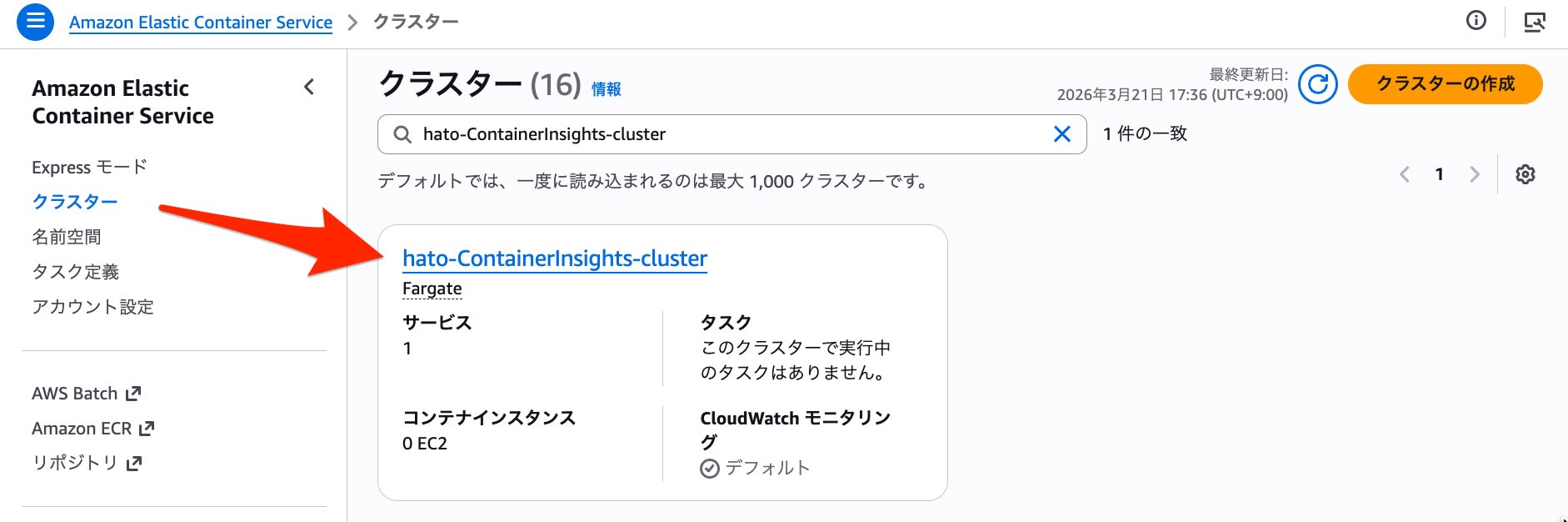Open the info panel icon top right
1568x522 pixels.
tap(1476, 22)
